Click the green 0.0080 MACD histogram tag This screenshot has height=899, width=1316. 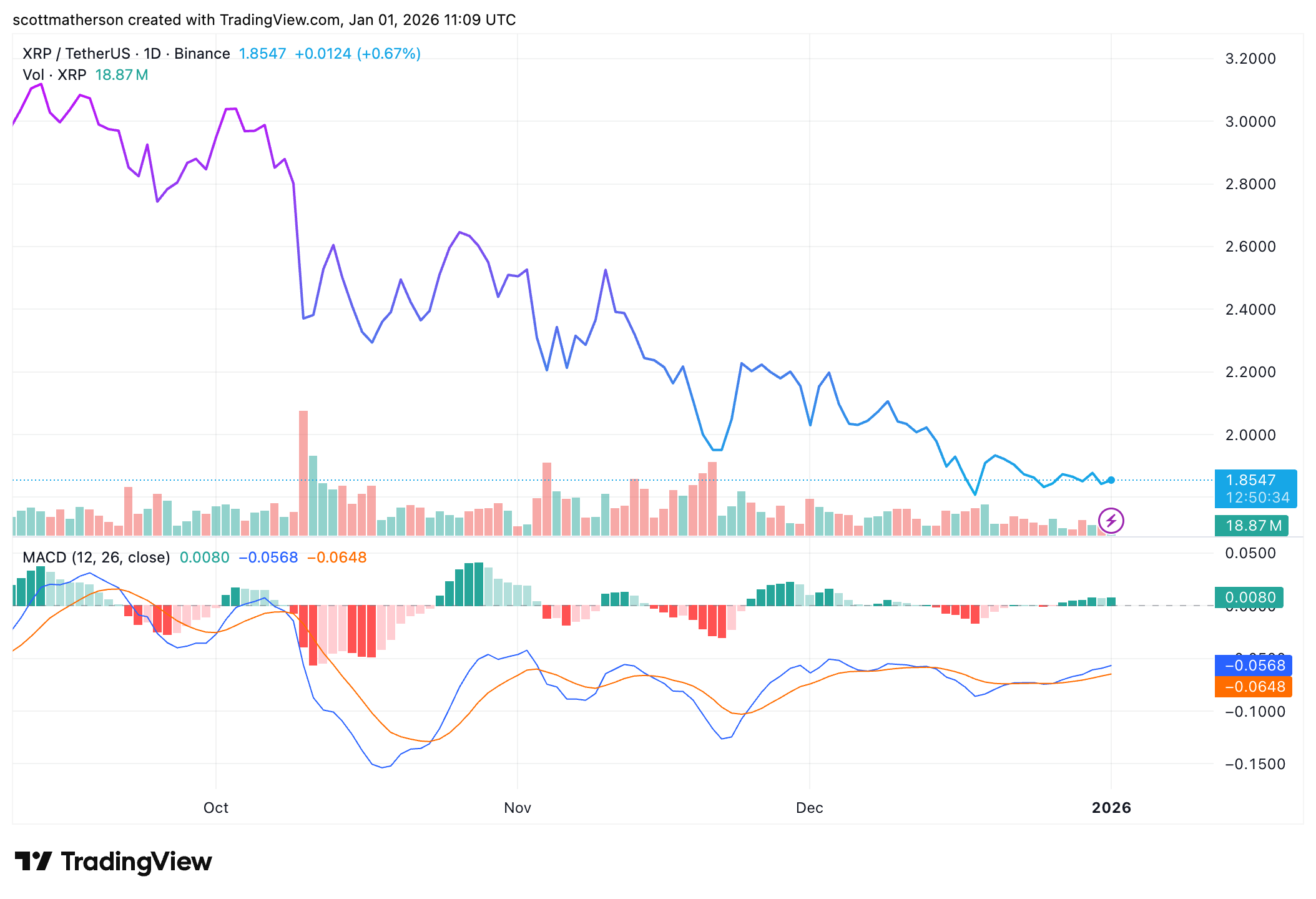click(1249, 597)
